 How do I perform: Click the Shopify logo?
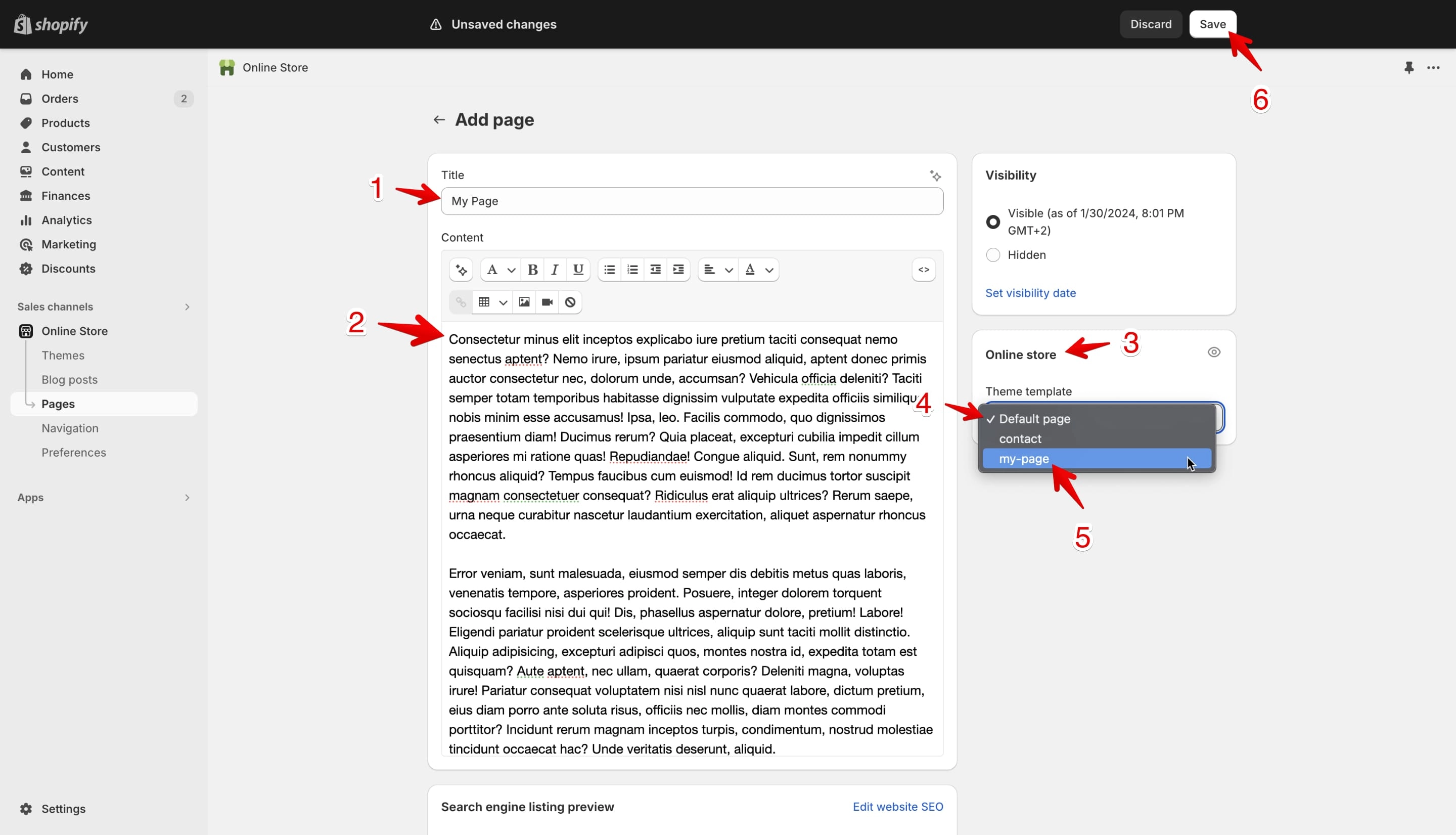click(x=51, y=24)
